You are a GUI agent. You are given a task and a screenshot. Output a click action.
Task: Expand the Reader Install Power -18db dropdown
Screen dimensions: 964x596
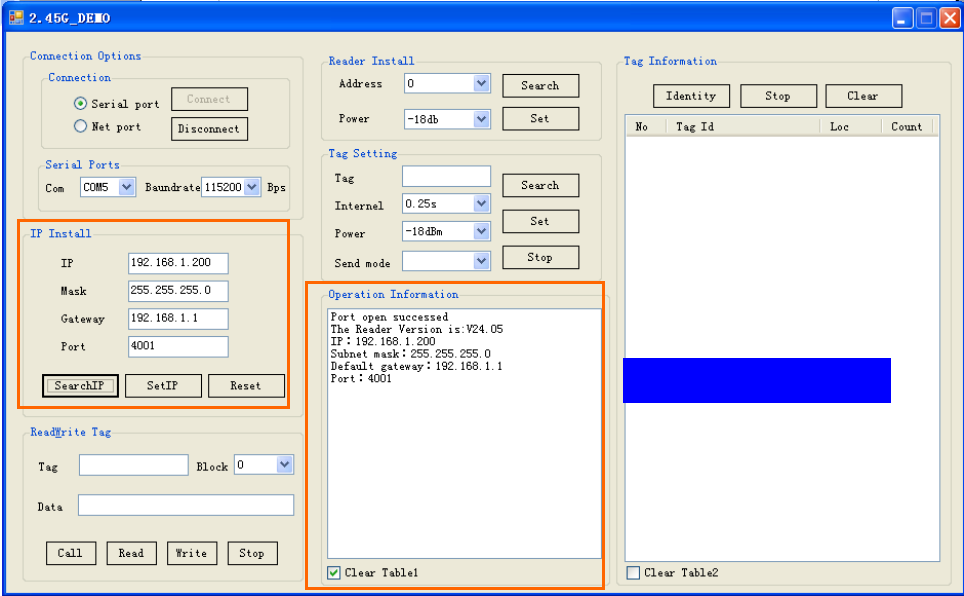pos(481,119)
